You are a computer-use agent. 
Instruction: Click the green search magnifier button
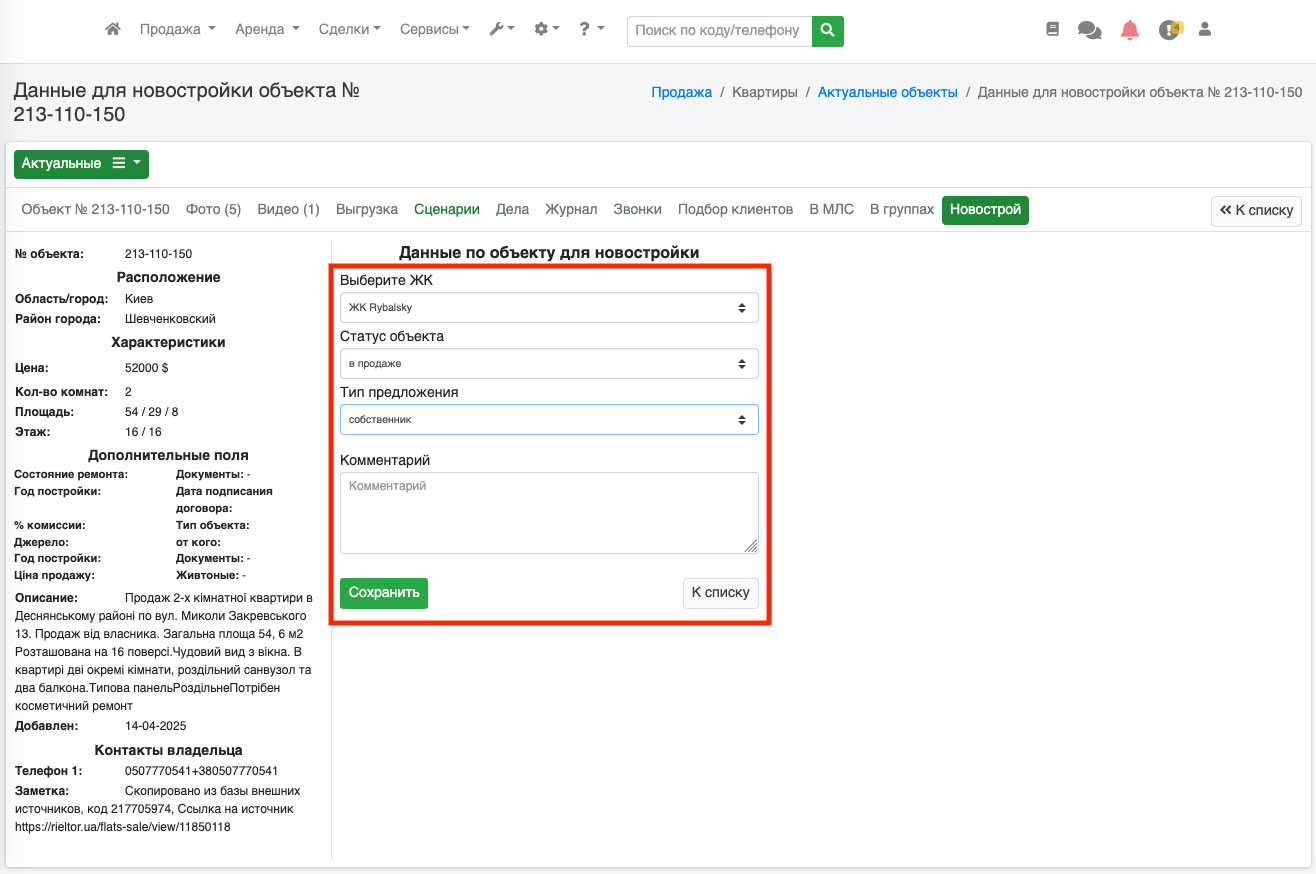[827, 31]
